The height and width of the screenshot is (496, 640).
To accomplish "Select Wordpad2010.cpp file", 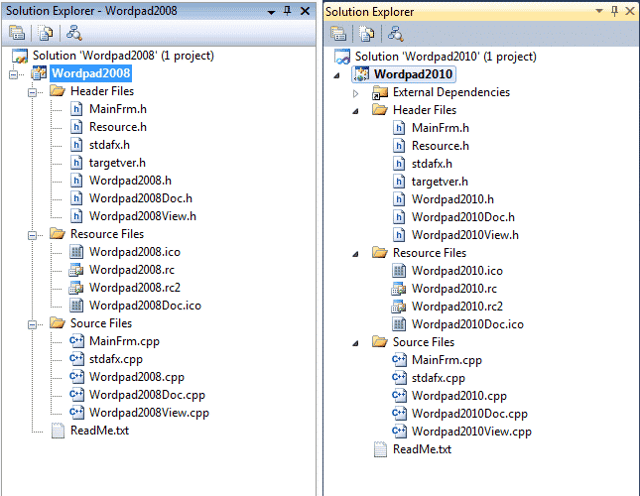I will pos(459,396).
